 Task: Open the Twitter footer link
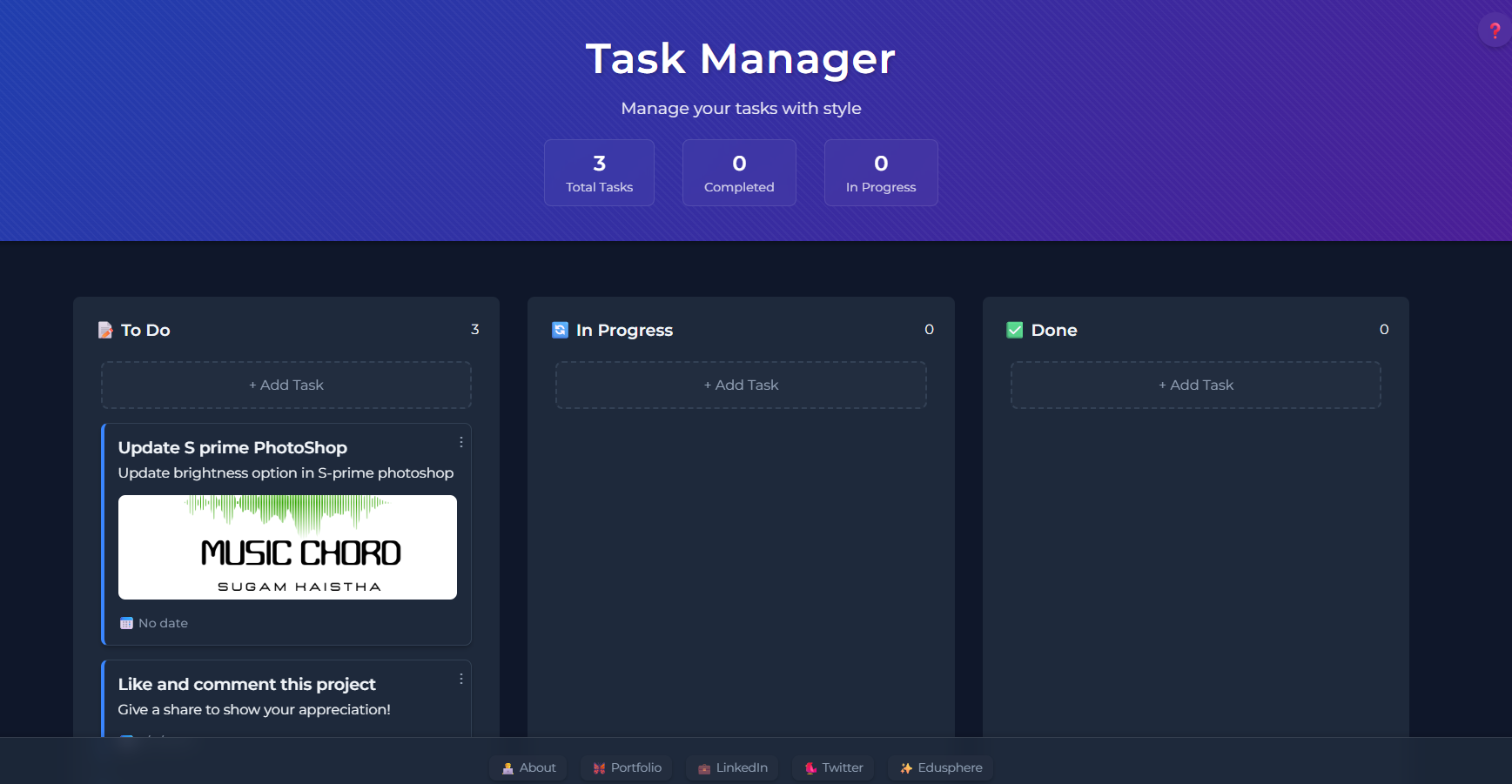pyautogui.click(x=833, y=767)
